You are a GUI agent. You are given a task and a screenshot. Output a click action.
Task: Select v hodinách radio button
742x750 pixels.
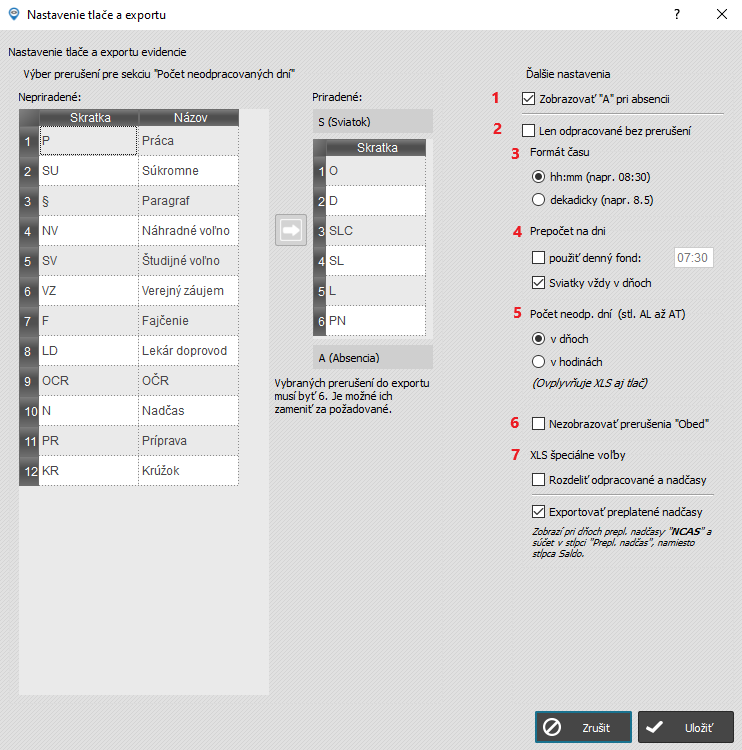tap(538, 362)
